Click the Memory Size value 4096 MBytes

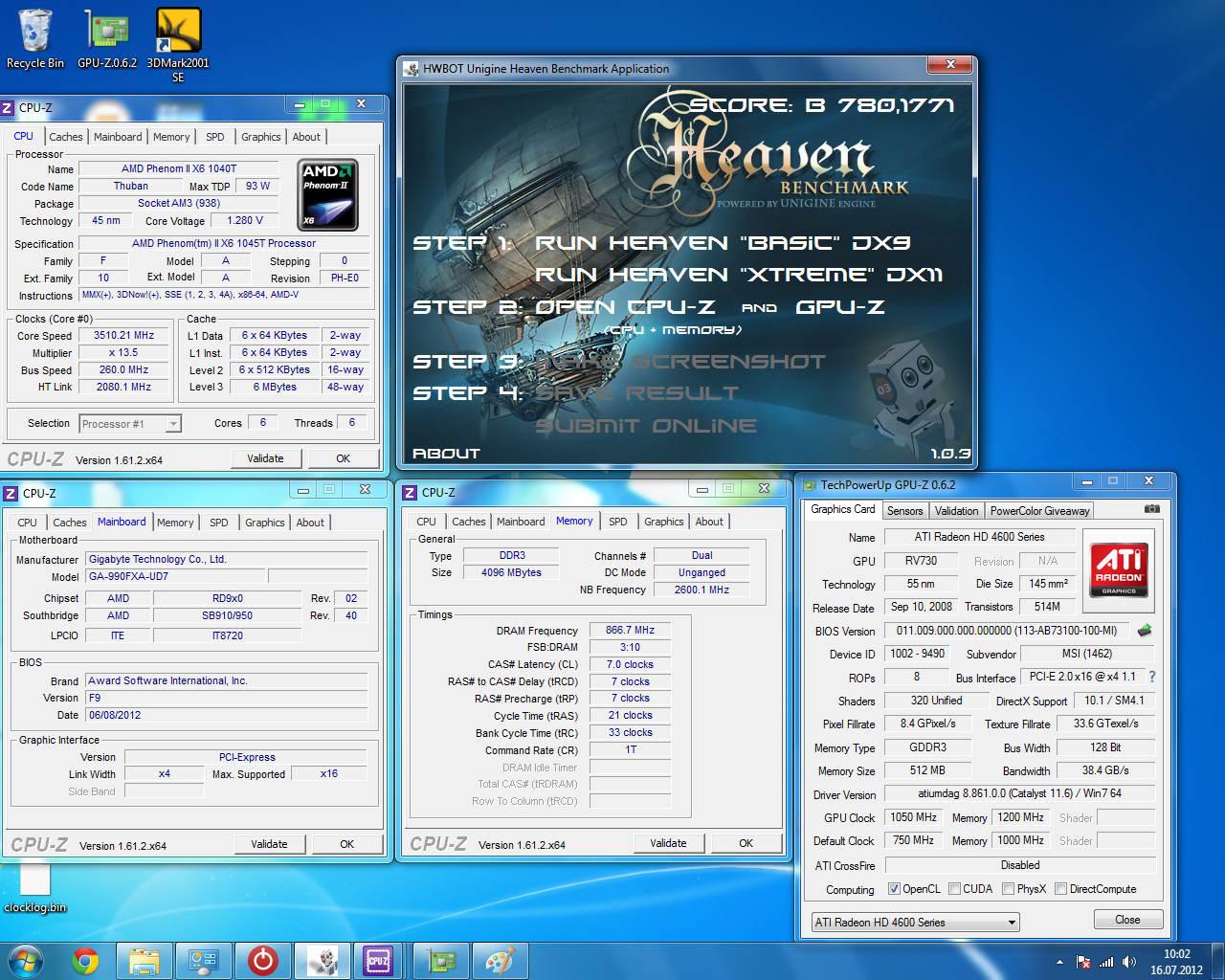512,572
